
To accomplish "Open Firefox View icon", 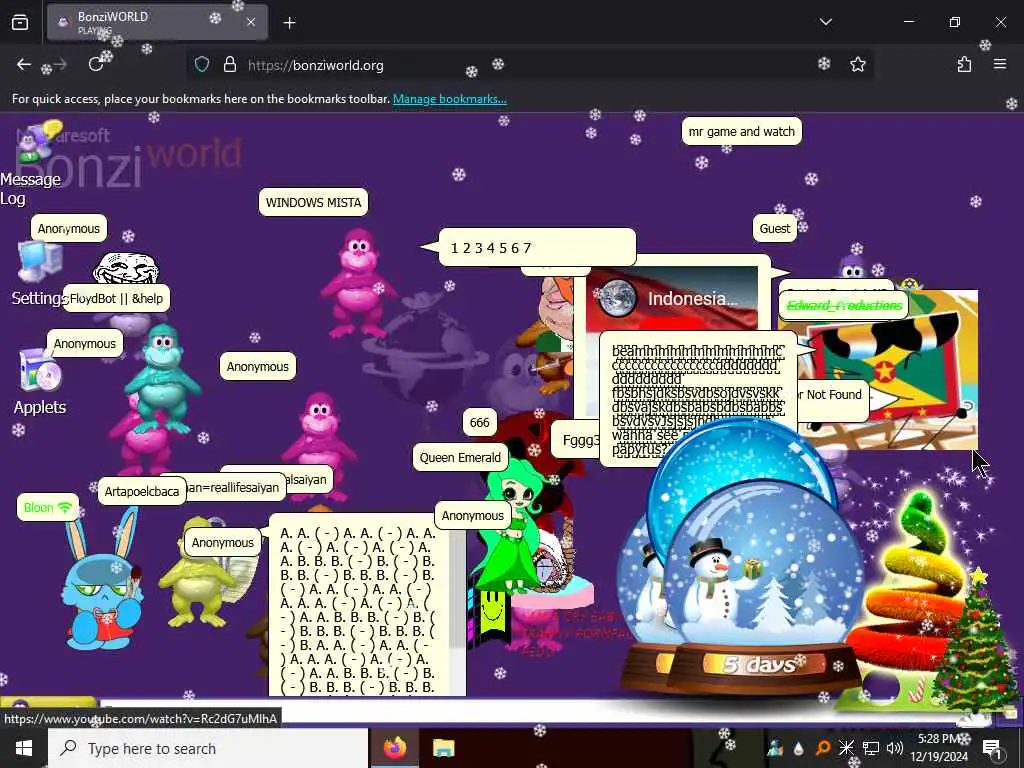I will [x=20, y=23].
